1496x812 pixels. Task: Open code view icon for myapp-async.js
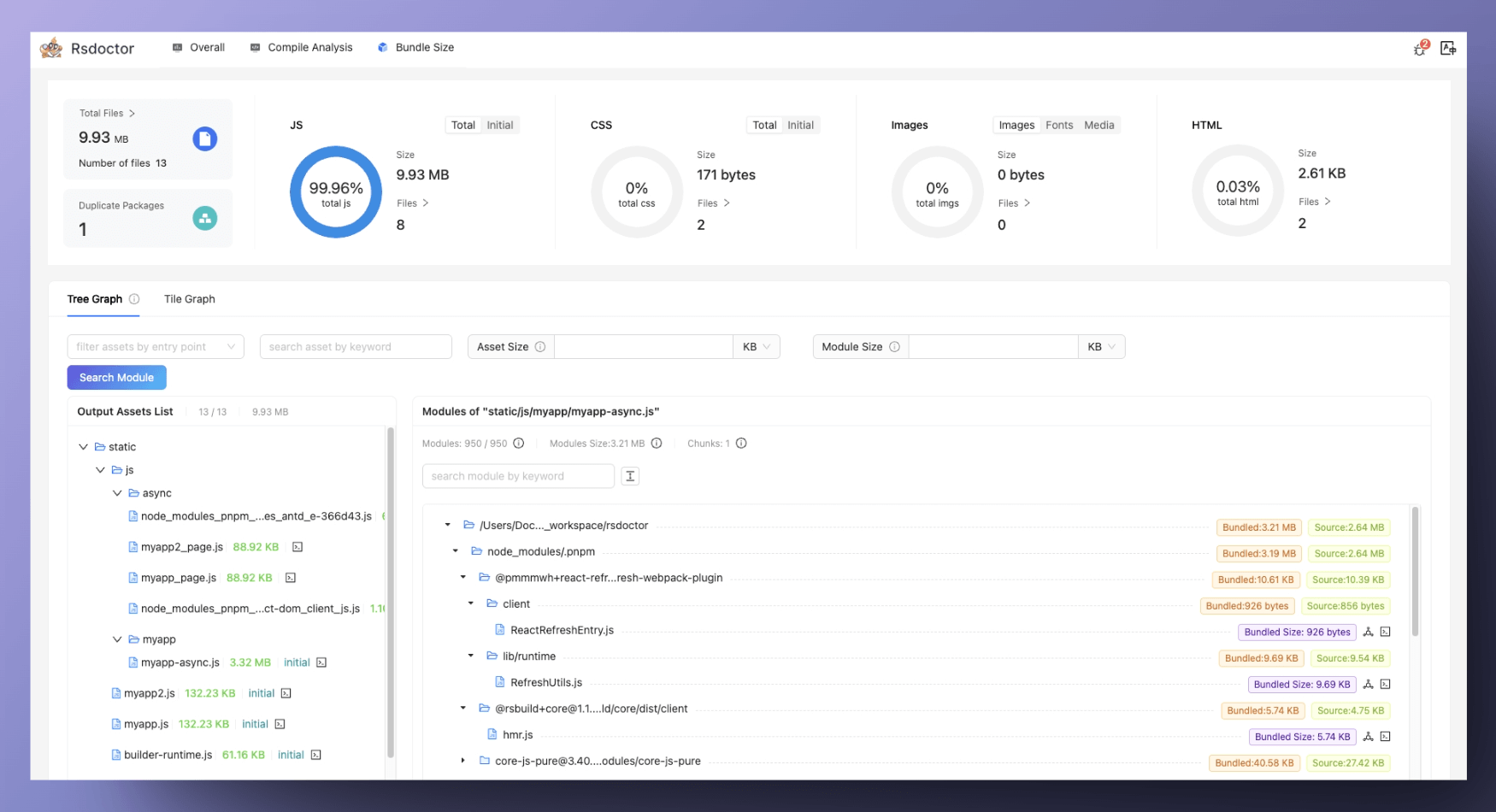(321, 662)
